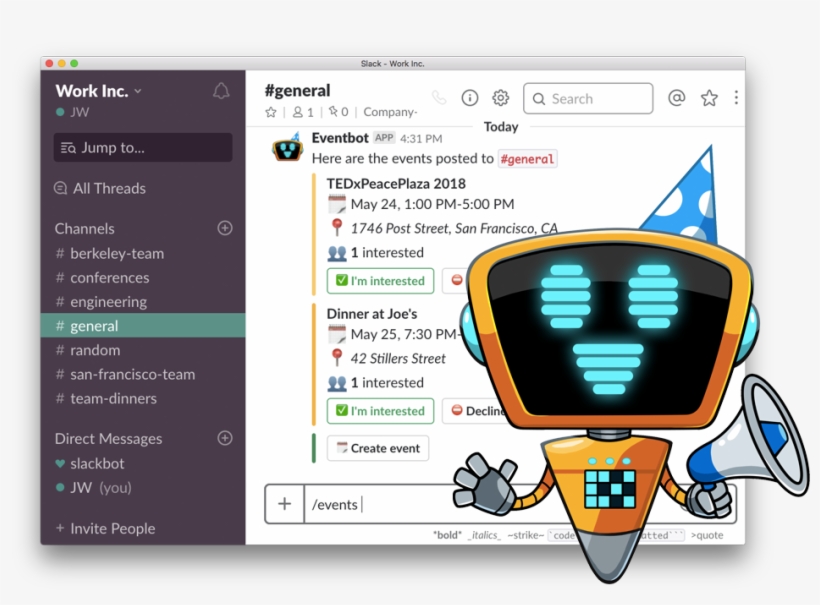Open channel settings gear icon
820x605 pixels.
coord(500,98)
